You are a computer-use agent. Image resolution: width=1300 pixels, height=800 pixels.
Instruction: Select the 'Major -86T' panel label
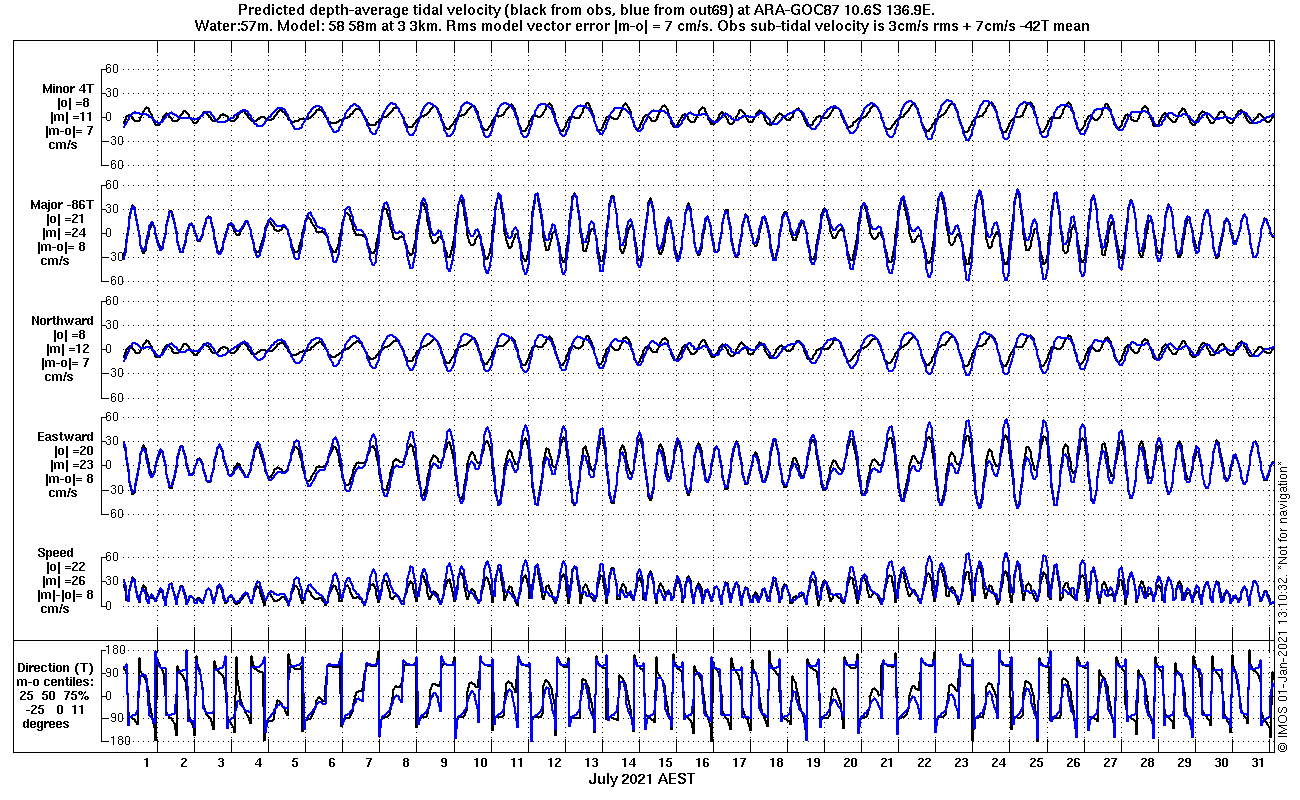[64, 204]
